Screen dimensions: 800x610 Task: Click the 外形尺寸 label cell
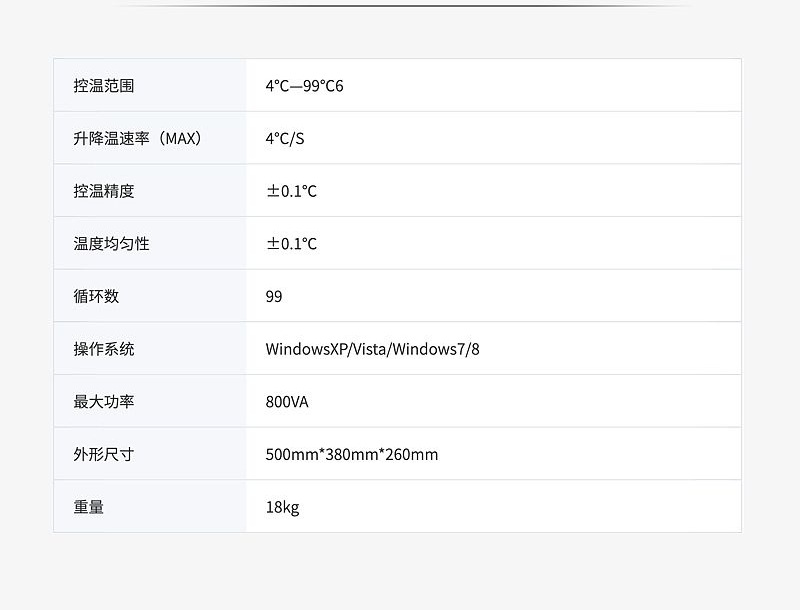[104, 455]
